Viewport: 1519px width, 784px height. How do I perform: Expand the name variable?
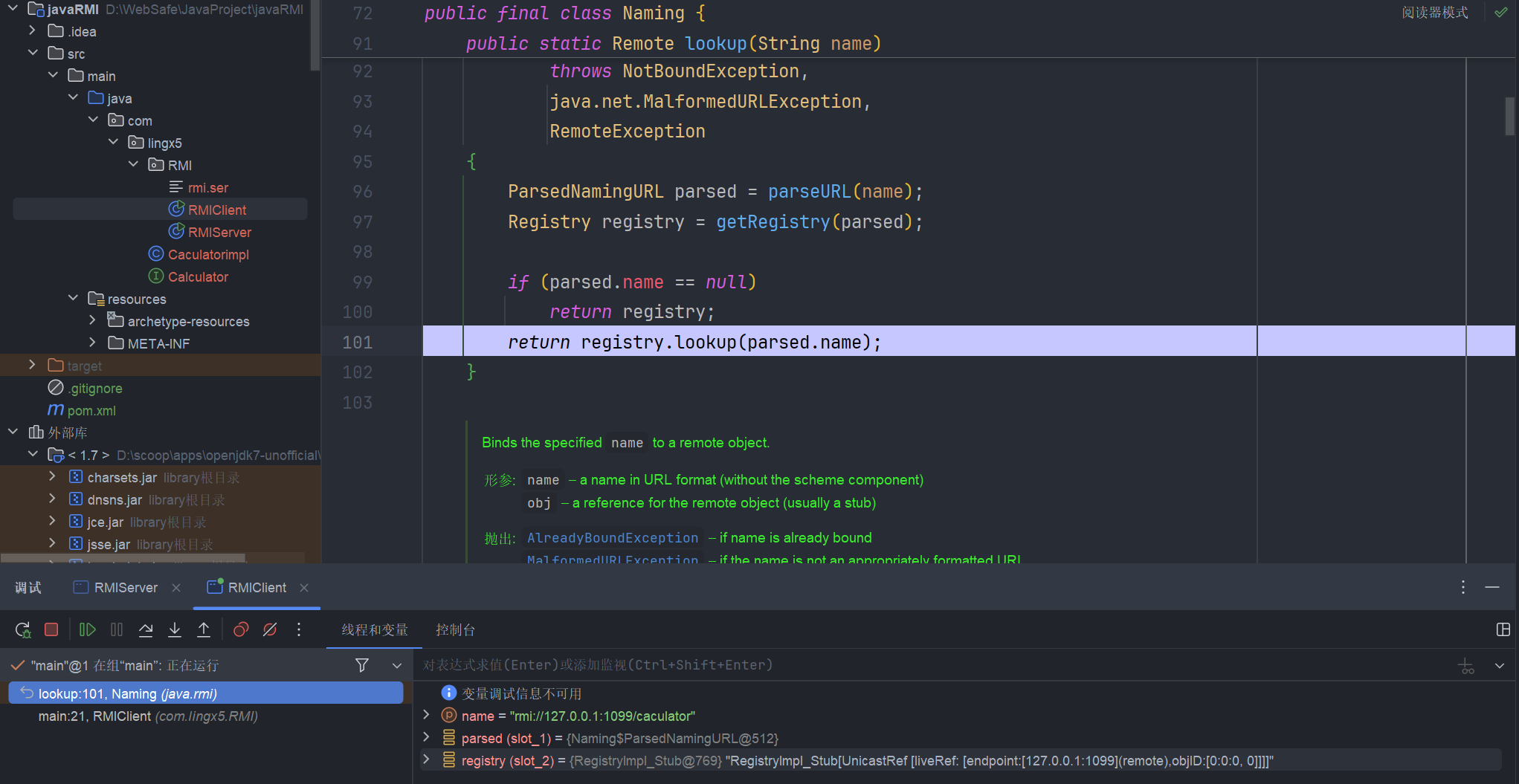click(426, 715)
